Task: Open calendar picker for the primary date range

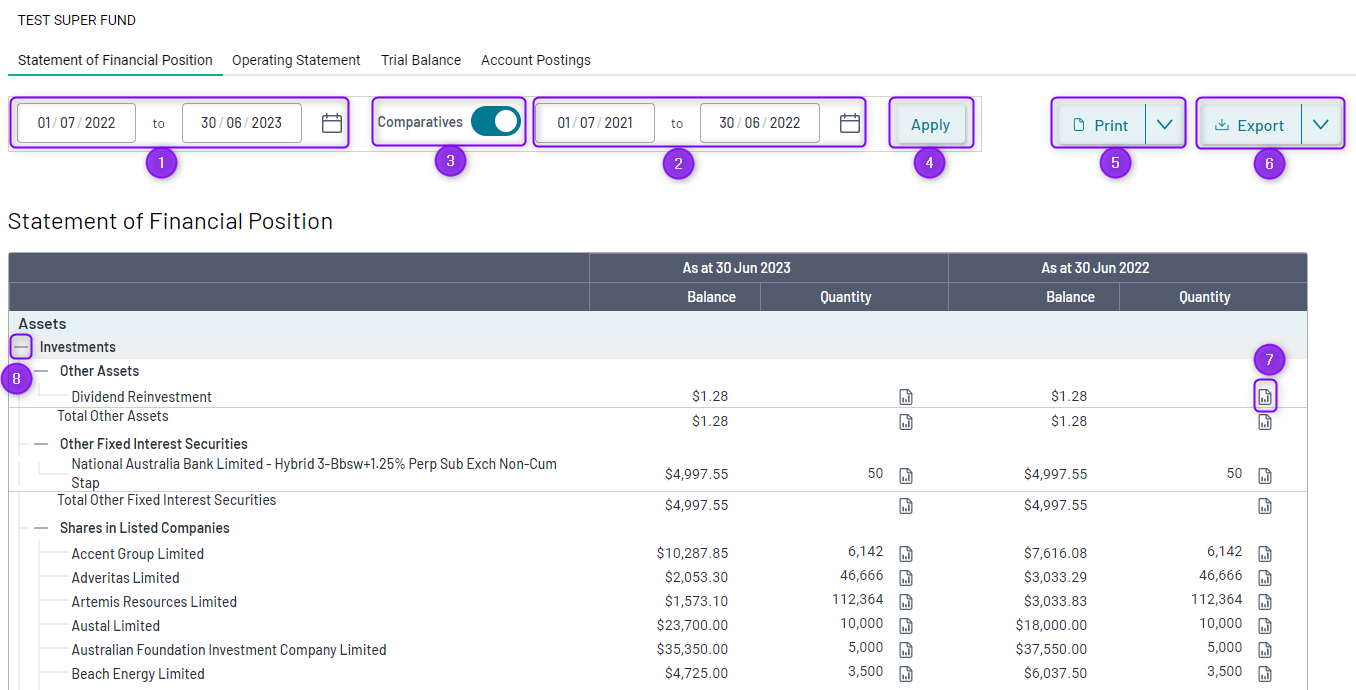Action: click(332, 123)
